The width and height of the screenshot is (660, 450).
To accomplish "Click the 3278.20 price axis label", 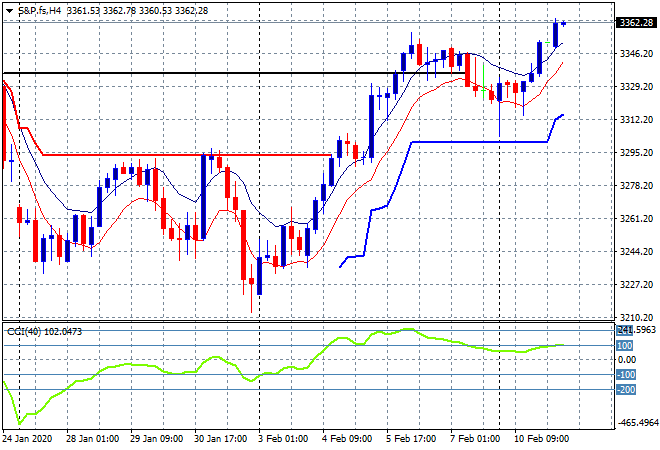I will pyautogui.click(x=636, y=186).
